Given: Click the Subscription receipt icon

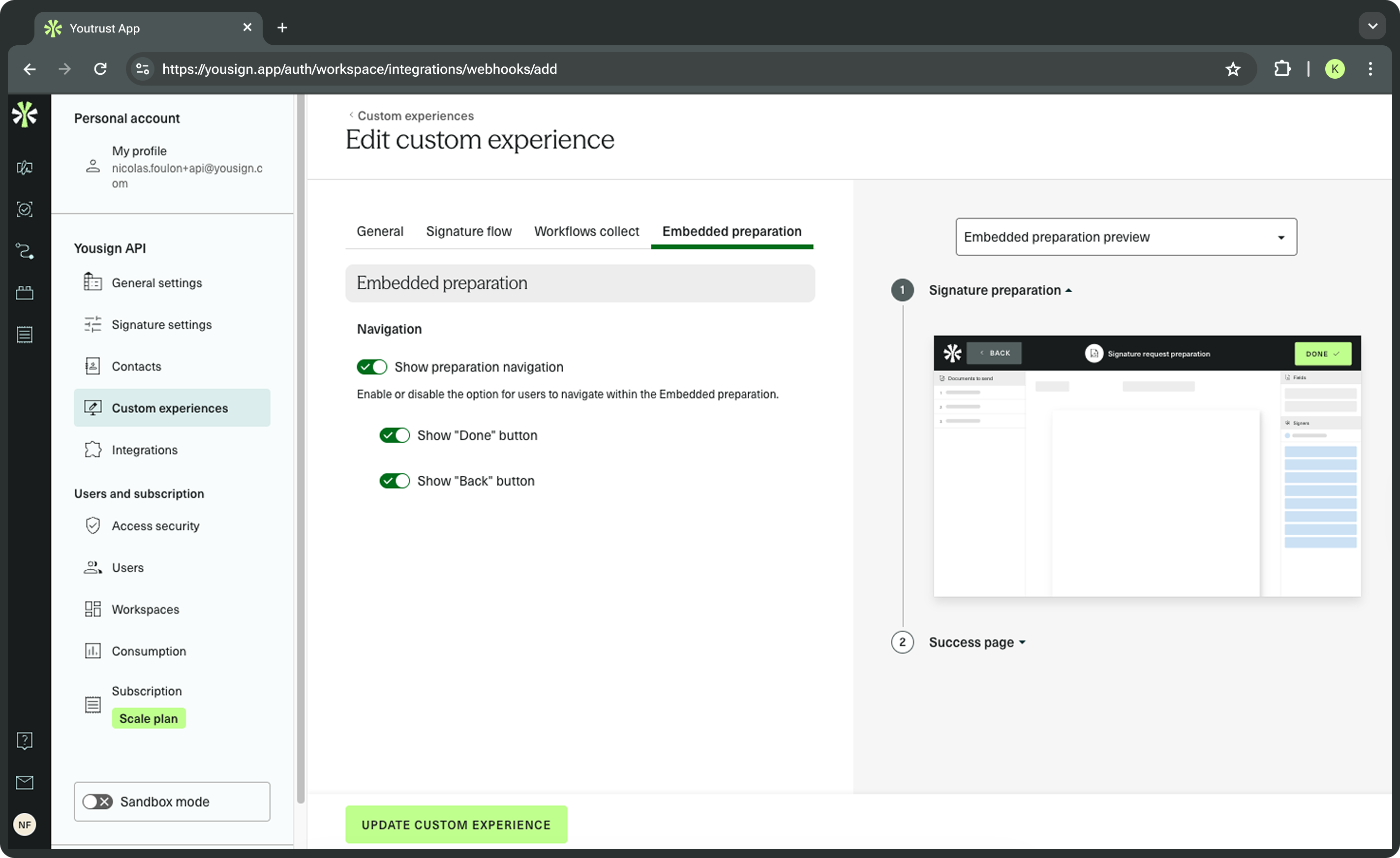Looking at the screenshot, I should (92, 705).
